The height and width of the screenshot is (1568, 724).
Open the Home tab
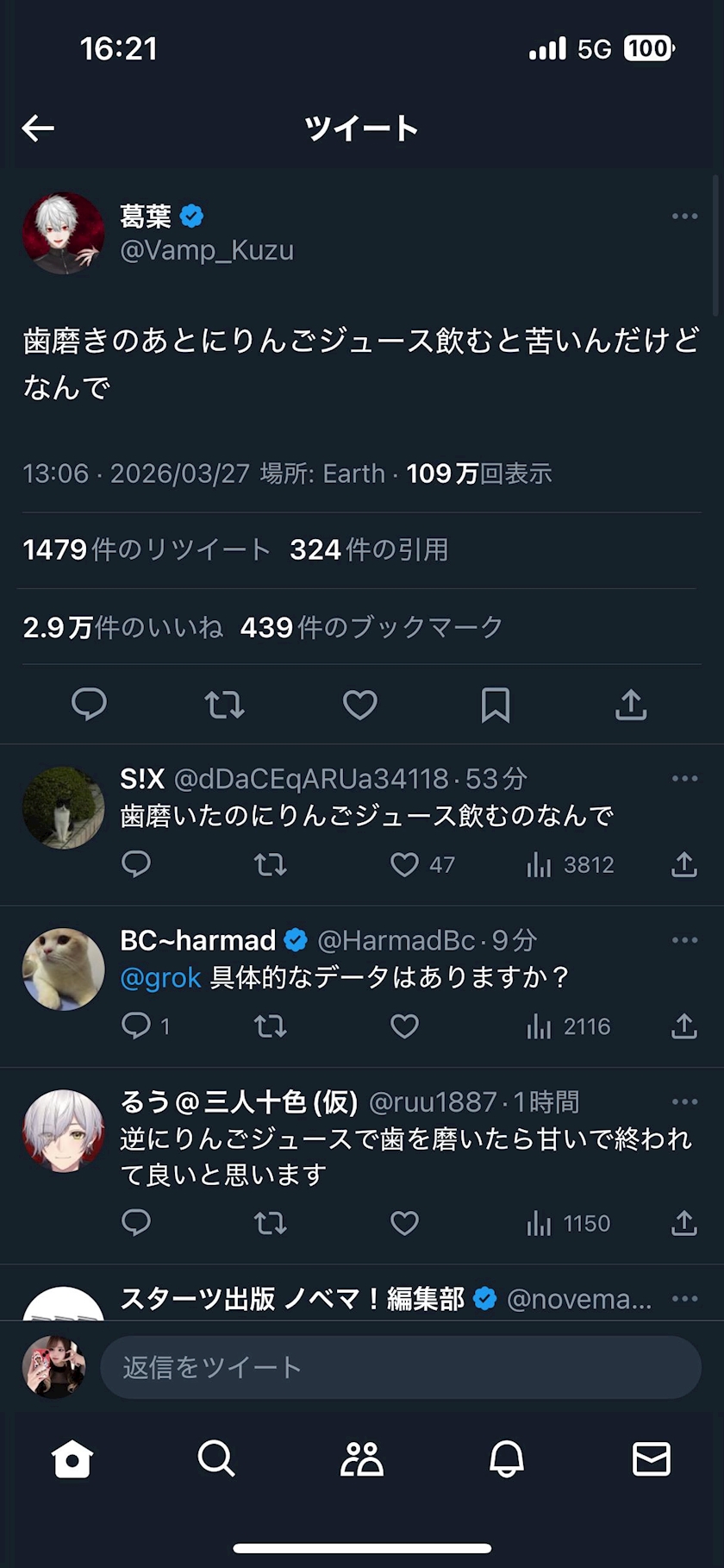pyautogui.click(x=72, y=1459)
